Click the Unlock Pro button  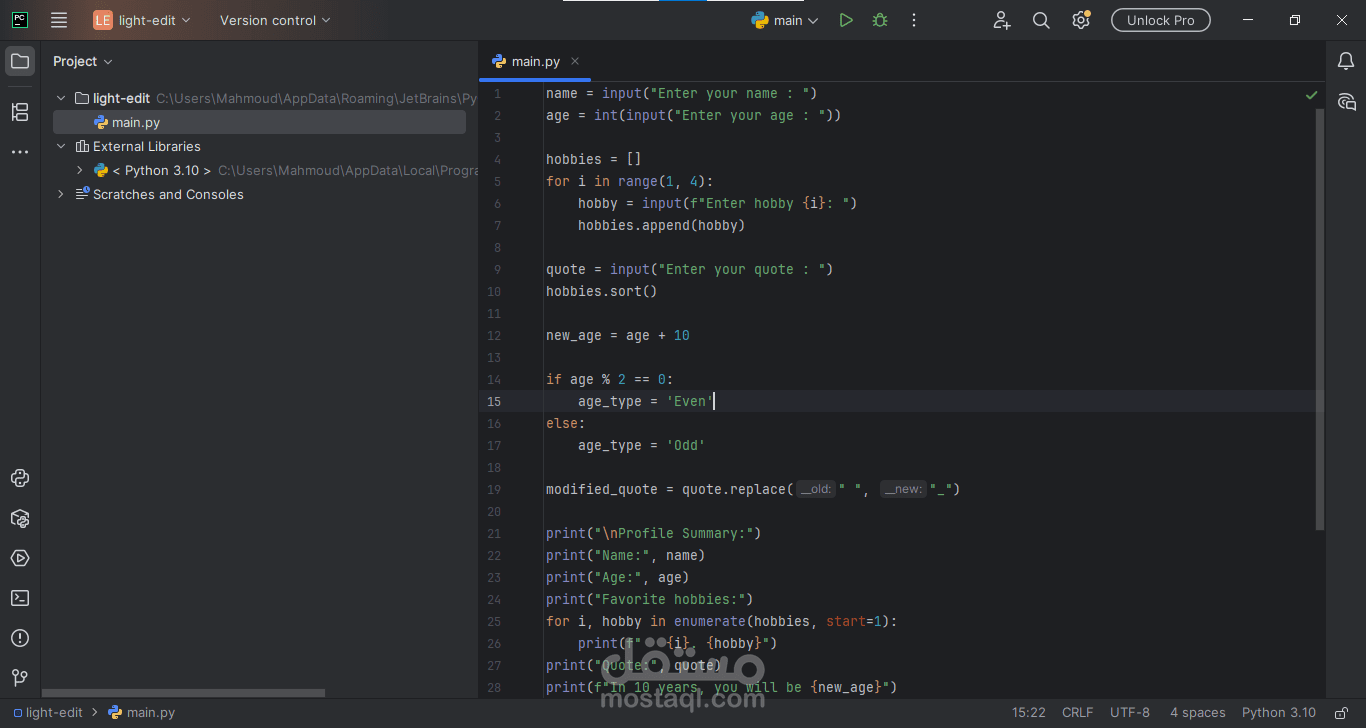(x=1160, y=20)
